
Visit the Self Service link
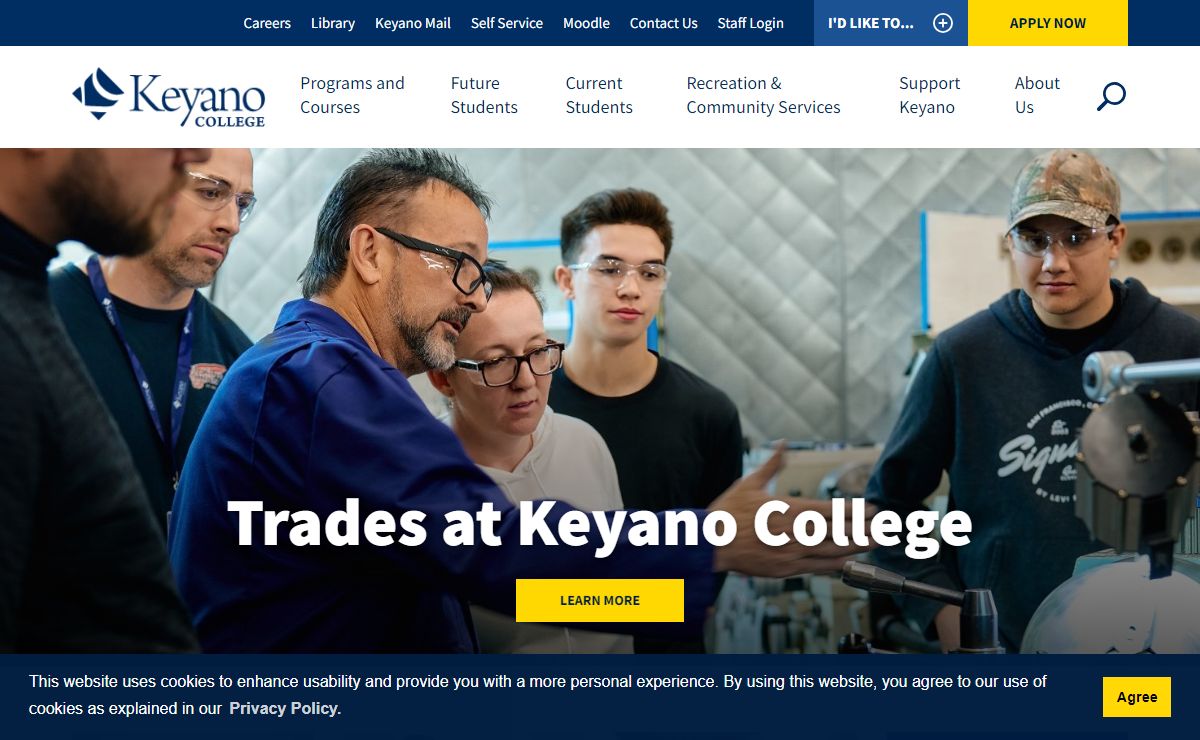(x=507, y=23)
